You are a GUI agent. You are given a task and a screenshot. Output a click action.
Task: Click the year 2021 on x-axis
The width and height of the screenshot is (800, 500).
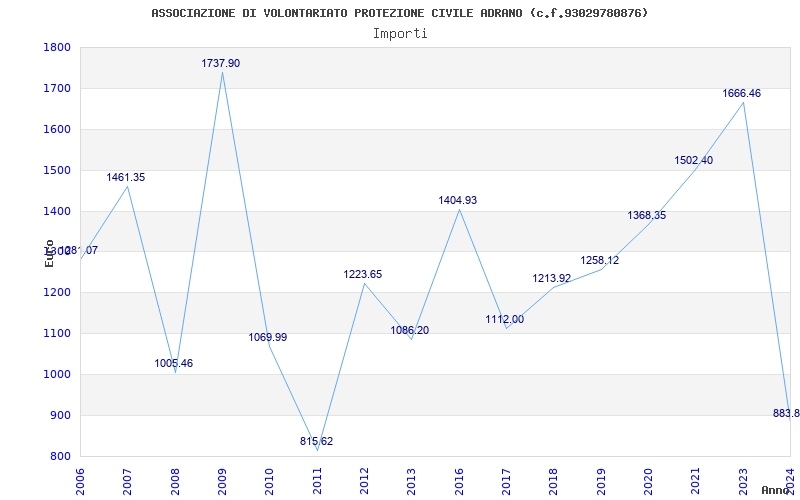(x=696, y=480)
